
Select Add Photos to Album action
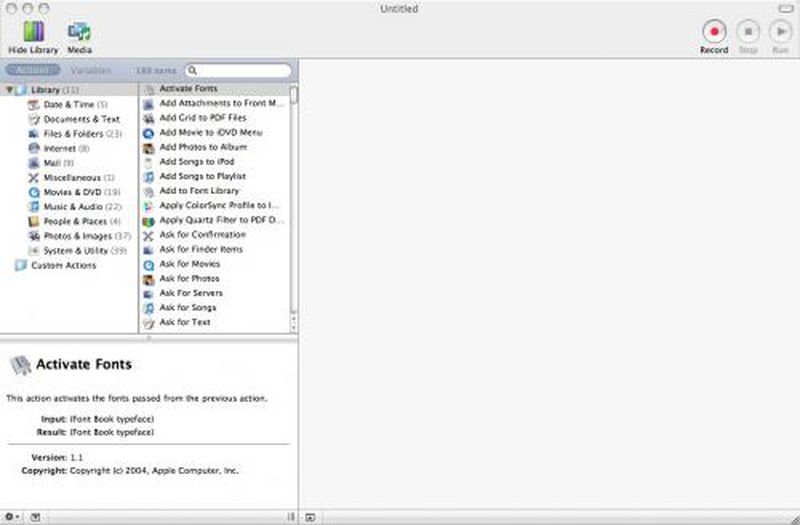point(214,147)
